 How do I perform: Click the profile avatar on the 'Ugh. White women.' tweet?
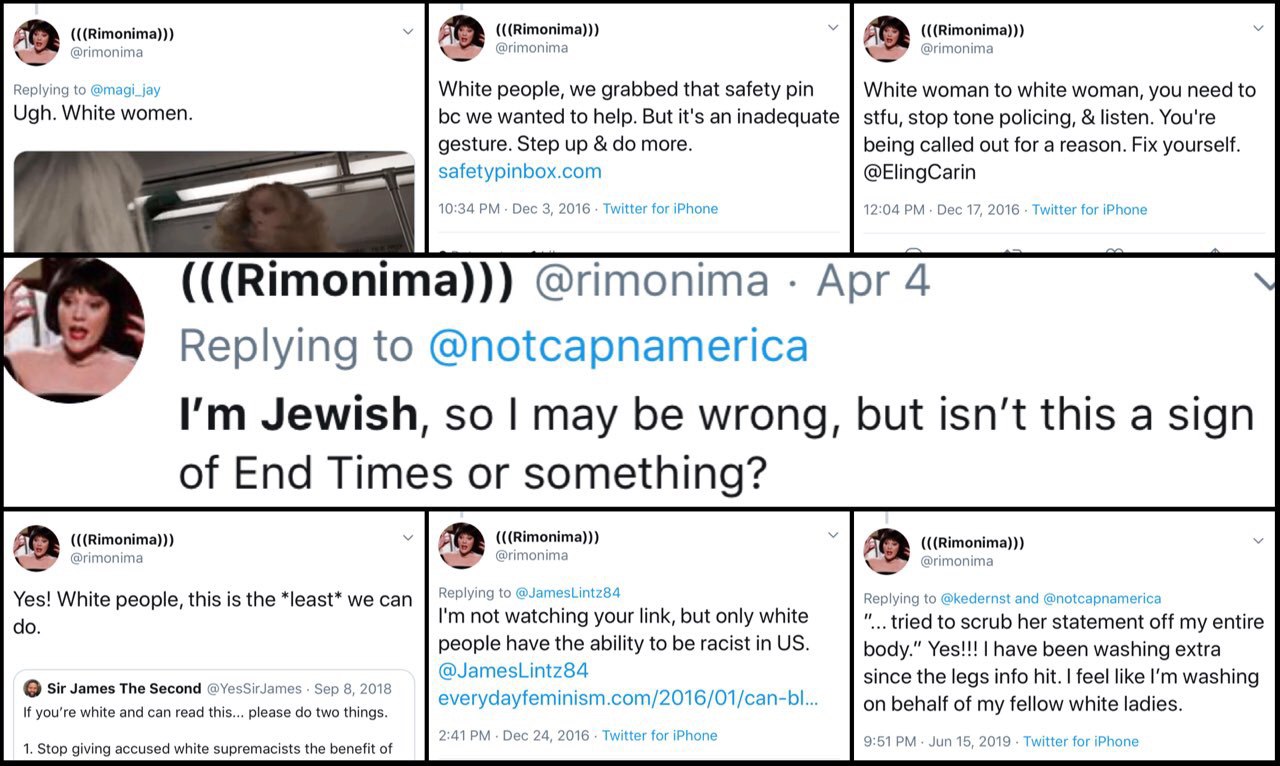click(36, 43)
